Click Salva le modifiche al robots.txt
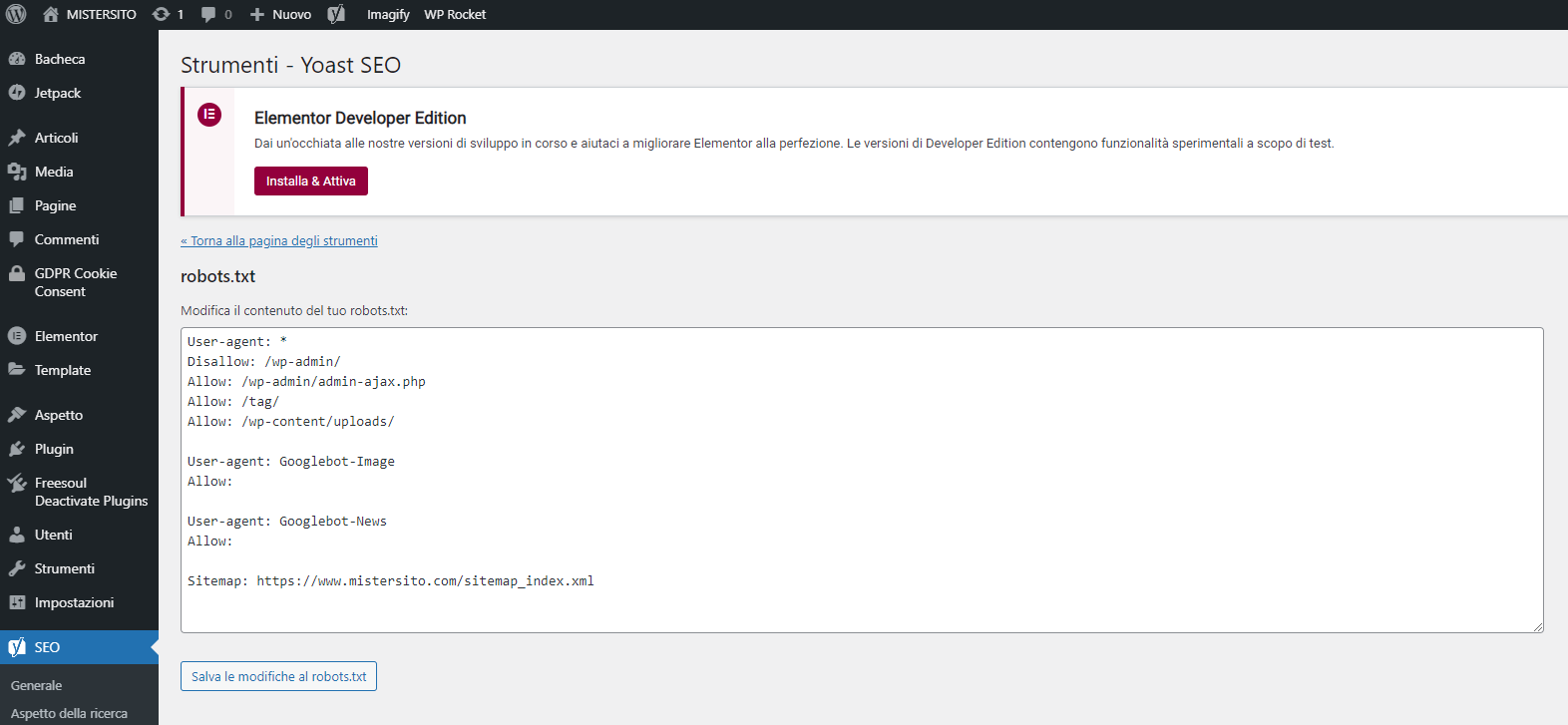The image size is (1568, 725). pos(278,676)
